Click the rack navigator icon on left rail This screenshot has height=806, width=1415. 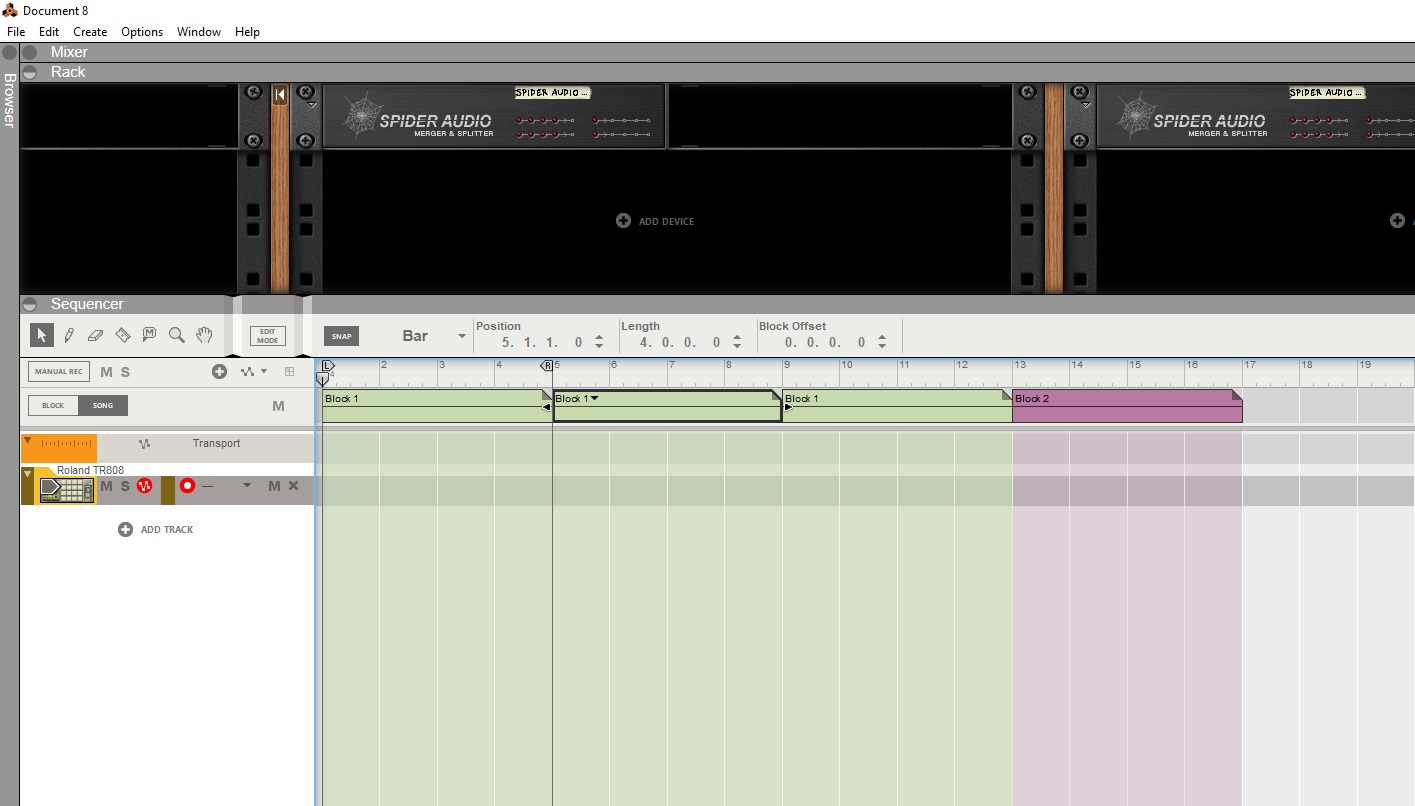coord(280,94)
